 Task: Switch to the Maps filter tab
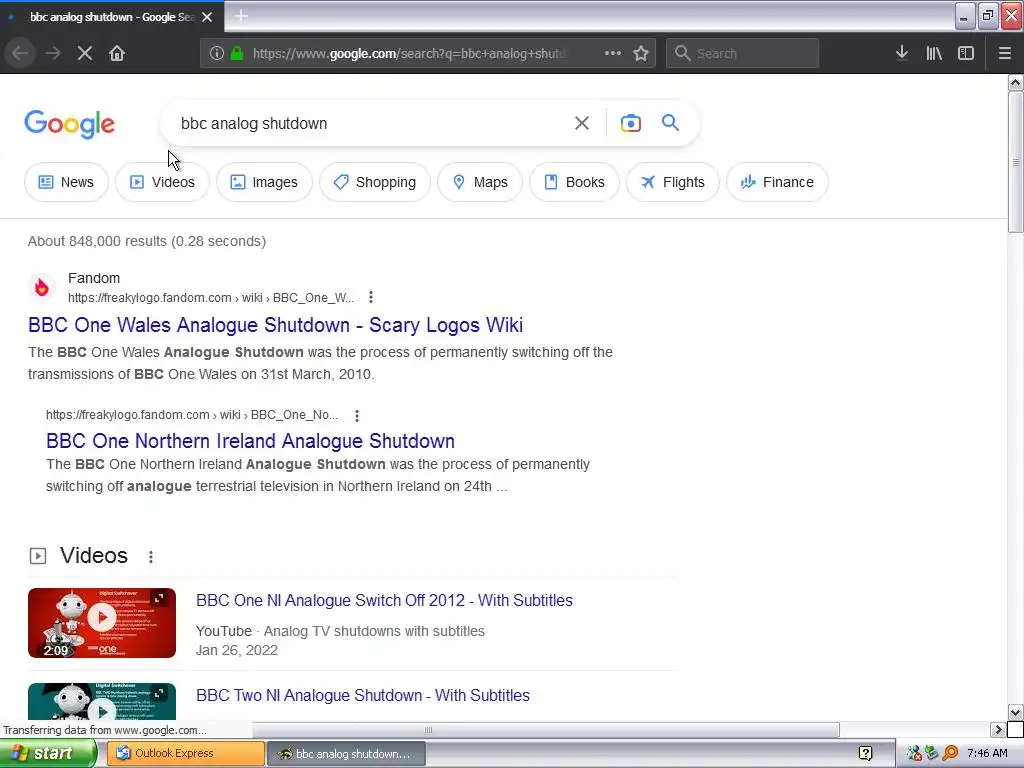click(x=480, y=182)
